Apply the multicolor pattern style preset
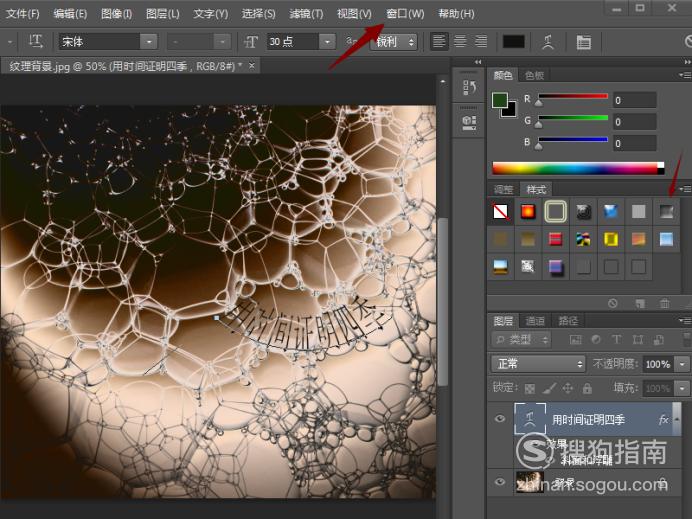Viewport: 692px width, 519px height. pos(583,239)
